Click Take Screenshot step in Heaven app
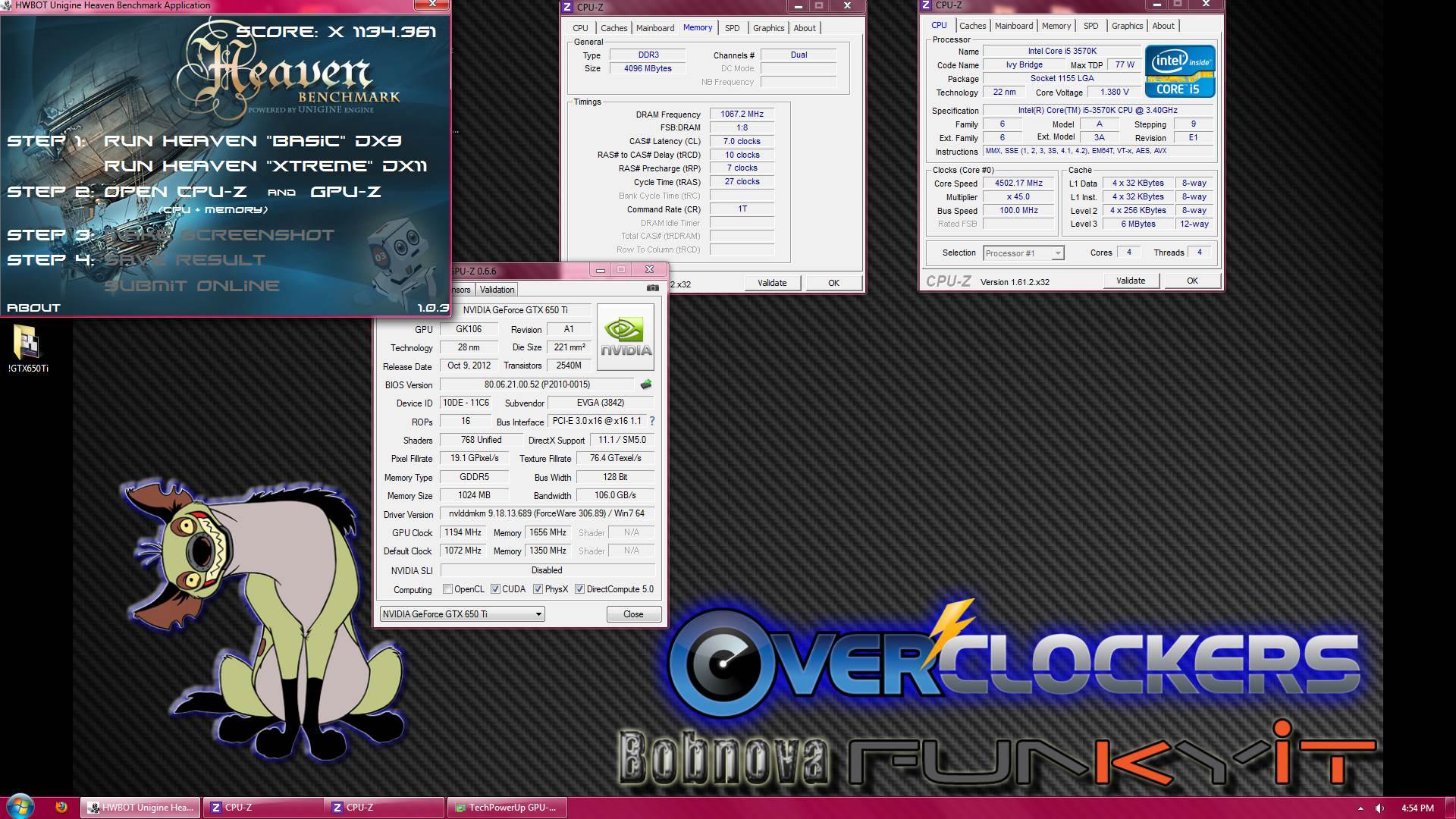The image size is (1456, 819). pyautogui.click(x=218, y=235)
